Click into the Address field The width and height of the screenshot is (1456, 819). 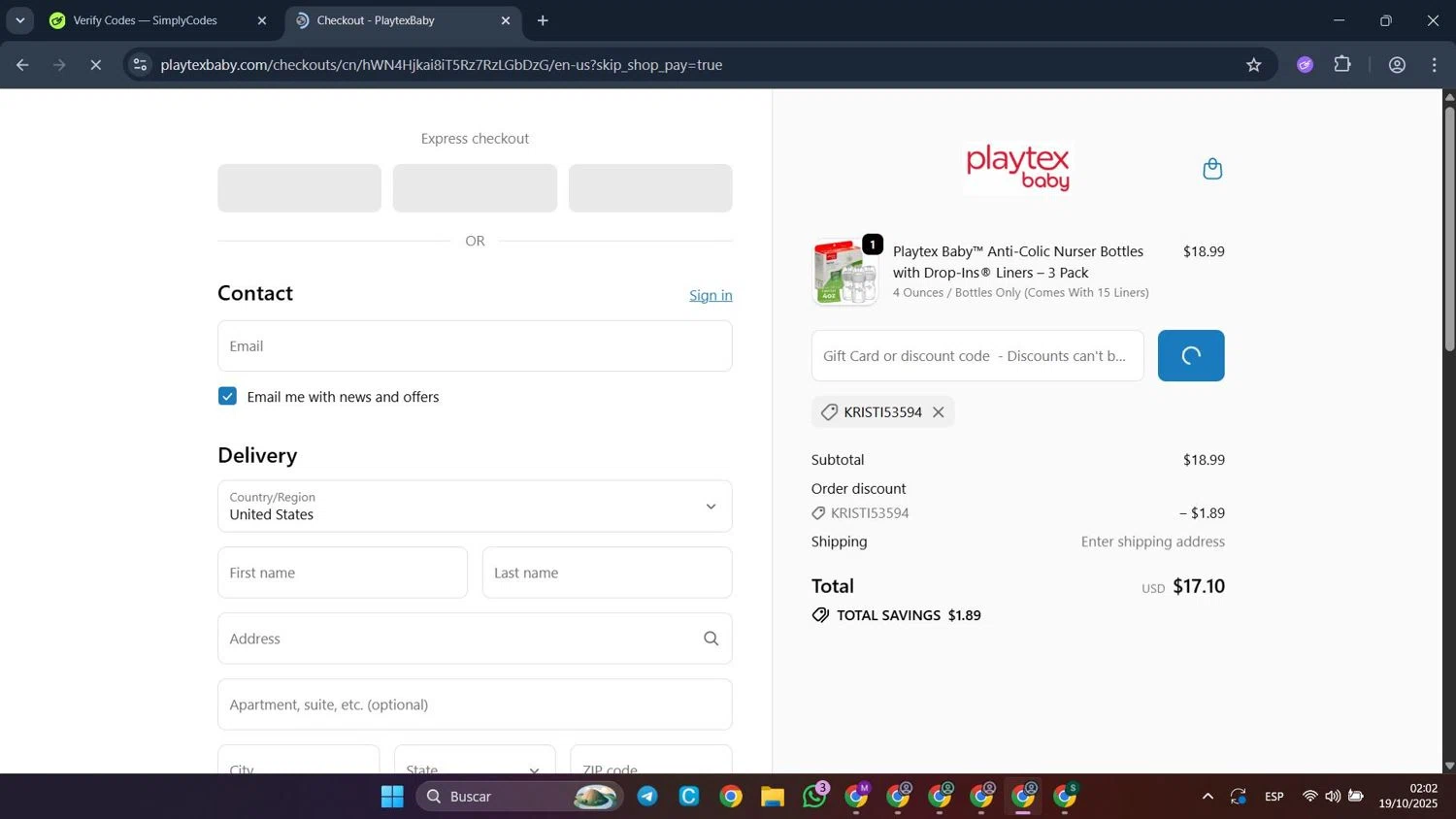[475, 639]
